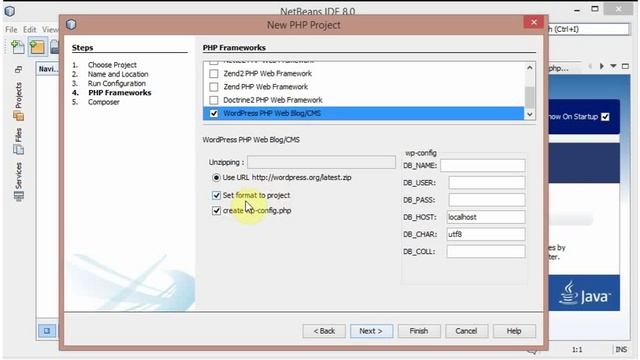Toggle the partially visible top framework checkbox
Viewport: 640px width, 360px height.
[x=213, y=62]
